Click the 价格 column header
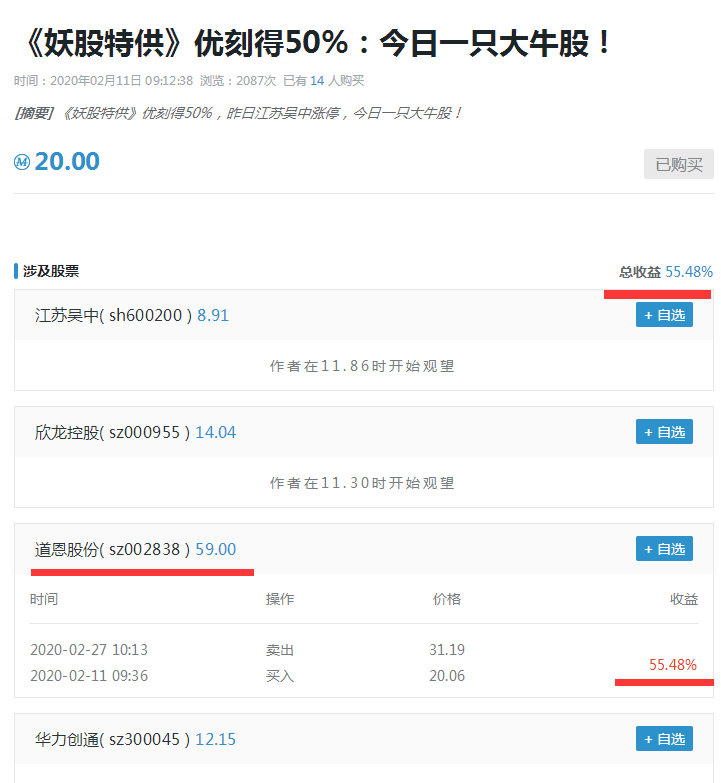Viewport: 721px width, 783px height. 447,599
